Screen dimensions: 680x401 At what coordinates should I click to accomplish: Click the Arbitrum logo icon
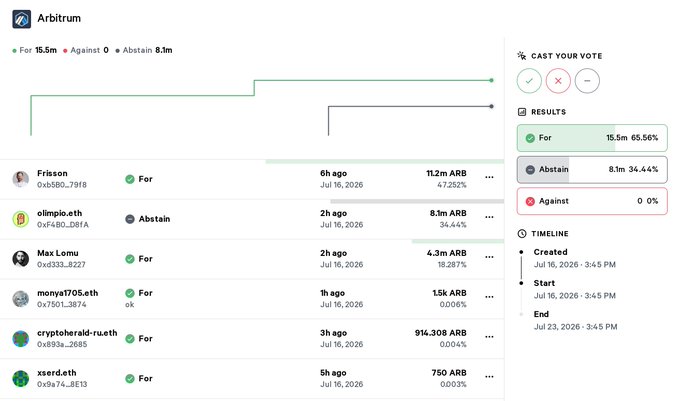coord(21,19)
